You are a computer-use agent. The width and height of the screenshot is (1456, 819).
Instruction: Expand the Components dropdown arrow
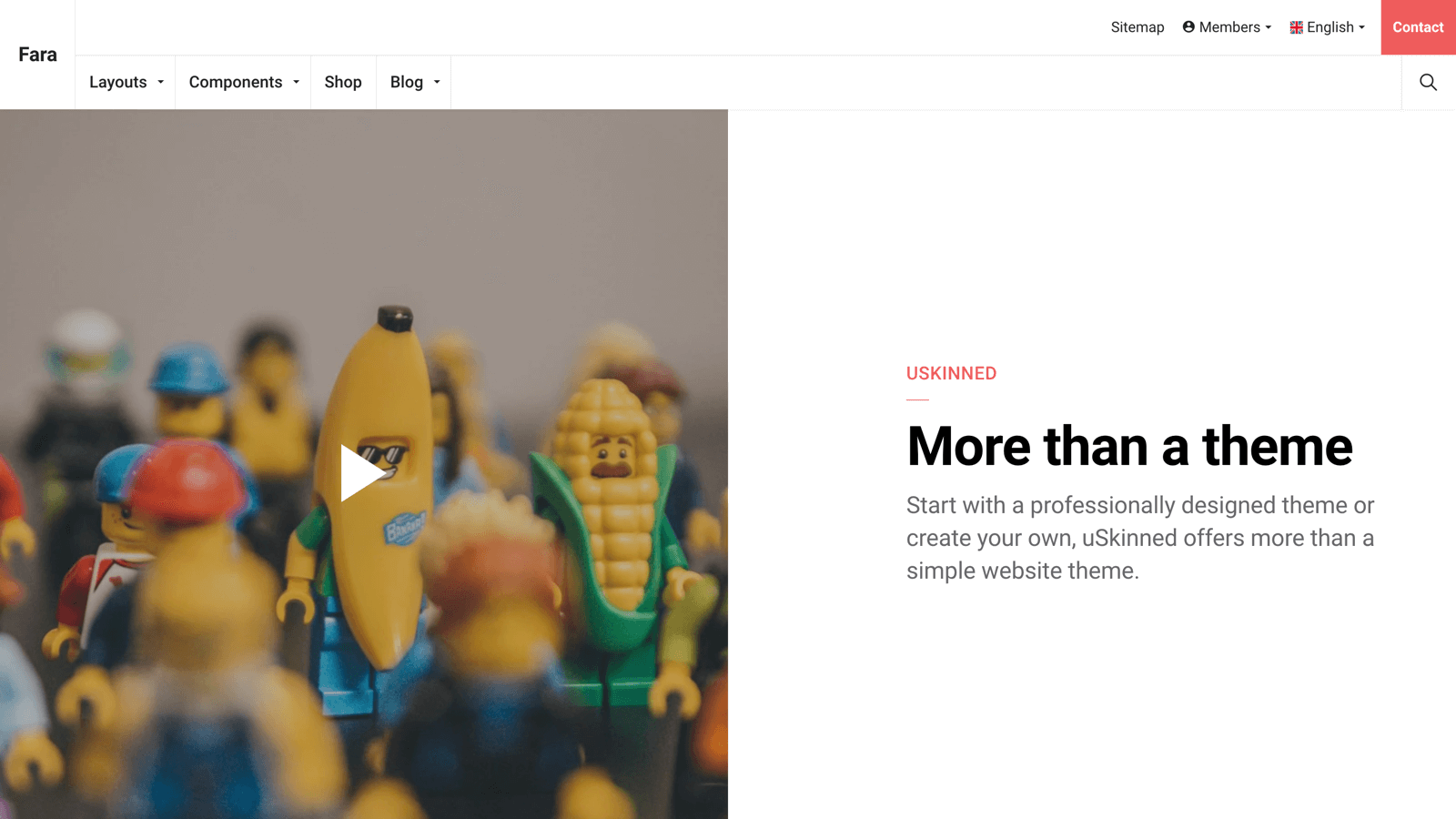click(x=297, y=82)
